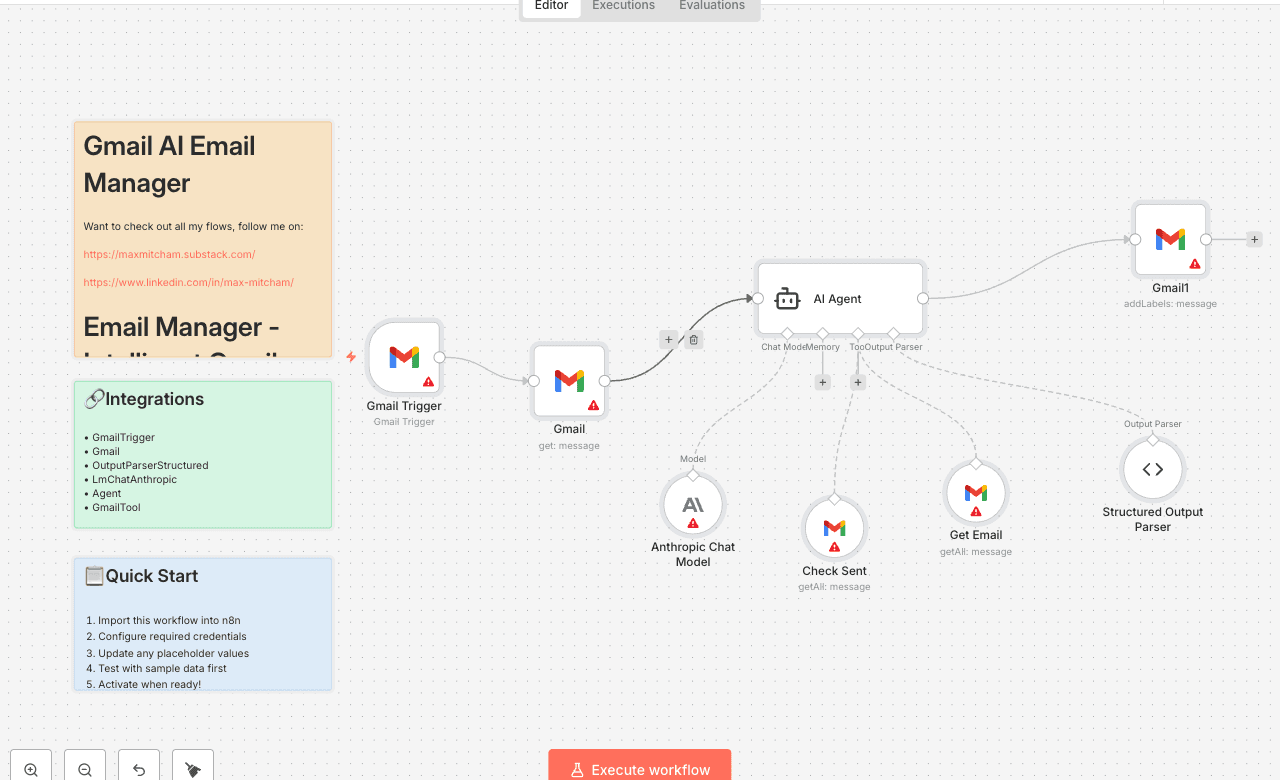Switch to the Evaluations tab
The image size is (1280, 780).
tap(711, 5)
